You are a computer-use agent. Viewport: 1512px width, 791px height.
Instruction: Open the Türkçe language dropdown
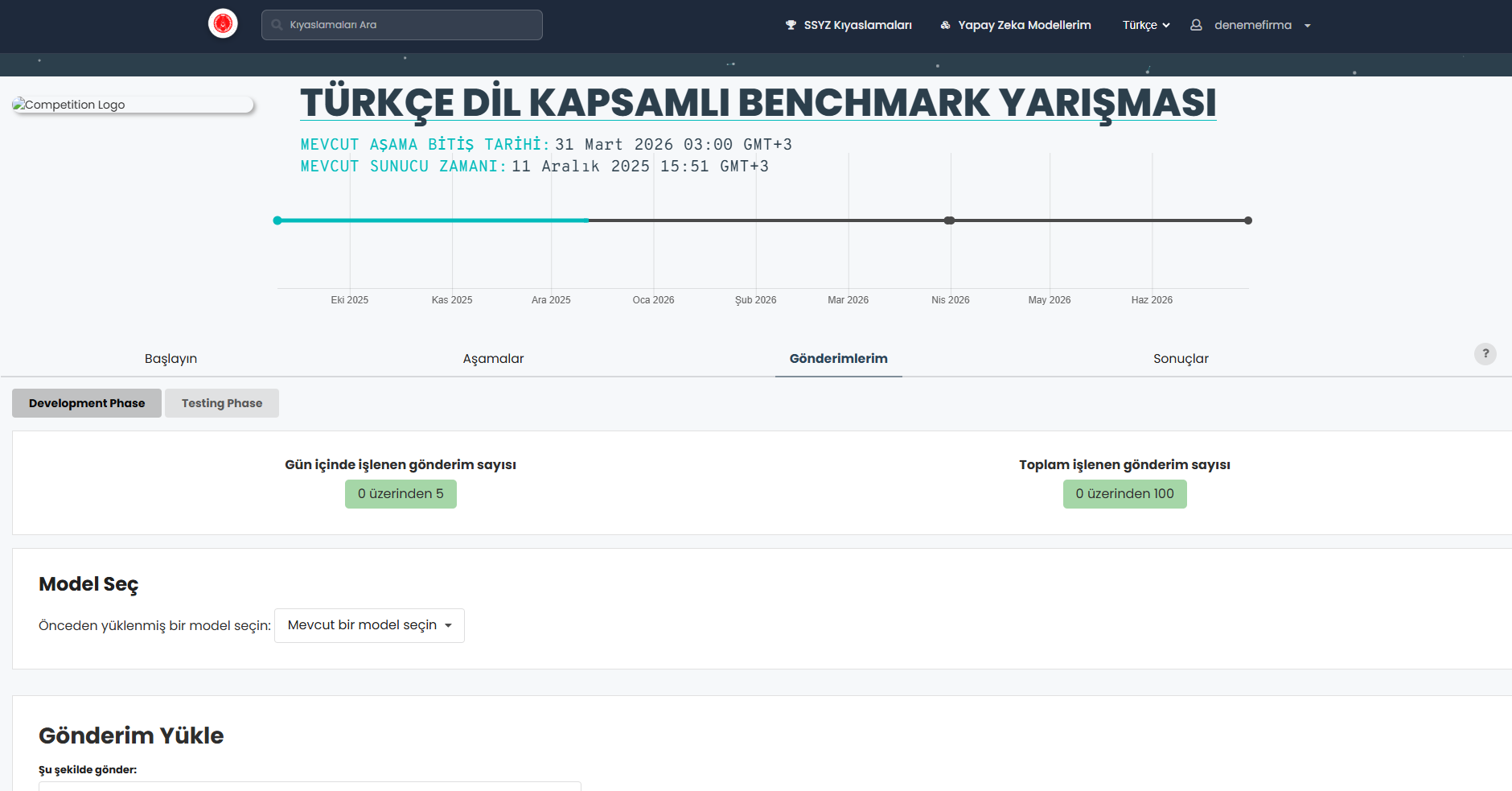1145,25
